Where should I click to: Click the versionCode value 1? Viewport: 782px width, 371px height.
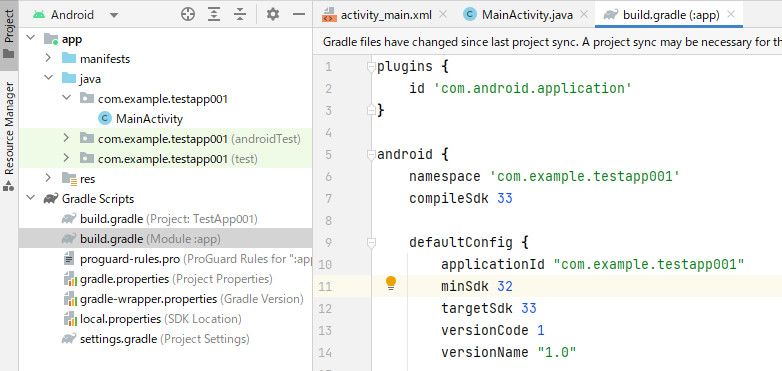(541, 330)
